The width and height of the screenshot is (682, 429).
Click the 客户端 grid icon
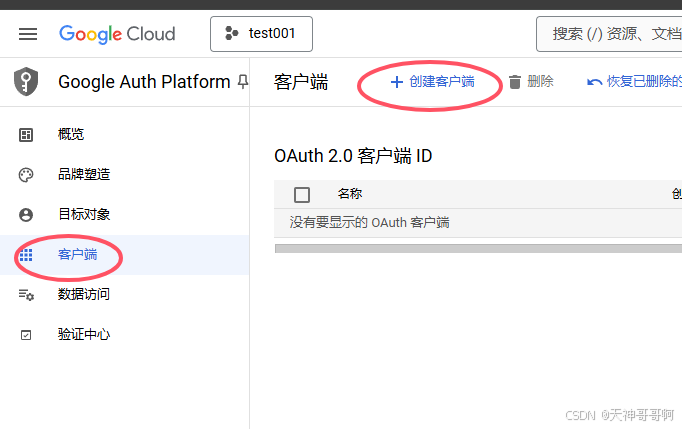click(x=26, y=255)
